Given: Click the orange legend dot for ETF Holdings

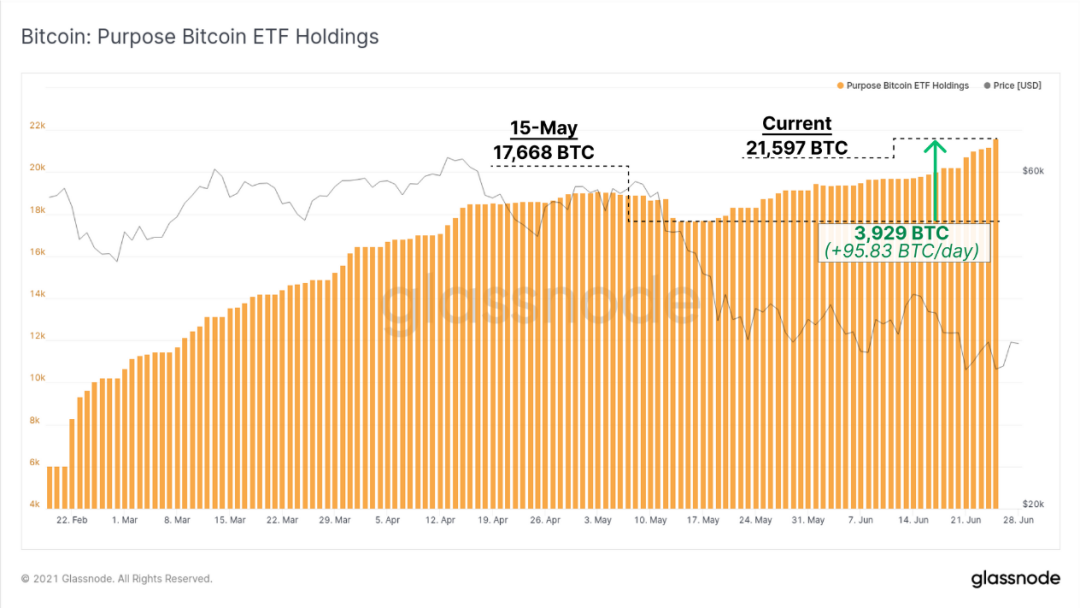Looking at the screenshot, I should pos(840,85).
